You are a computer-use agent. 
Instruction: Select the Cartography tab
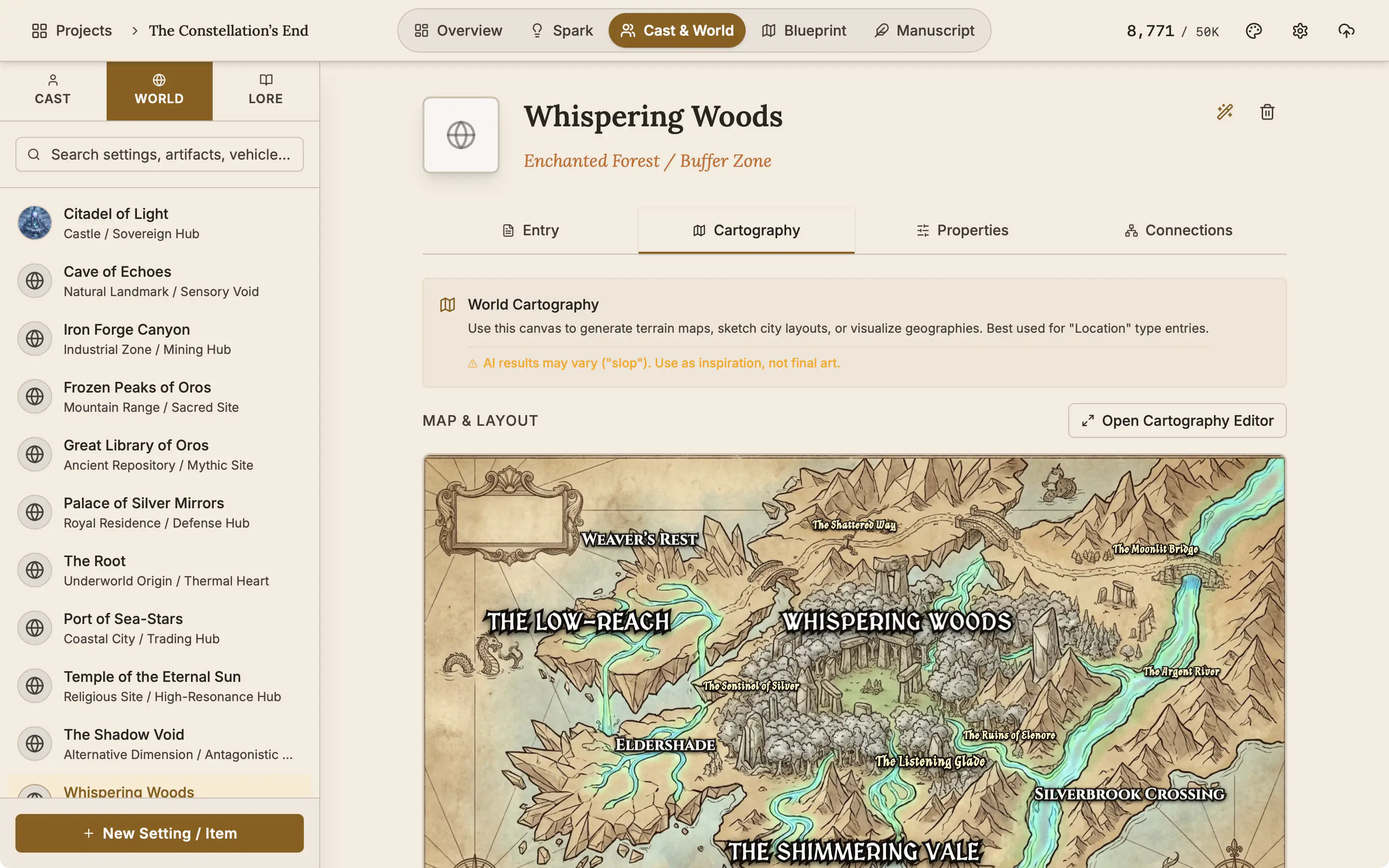[x=746, y=231]
